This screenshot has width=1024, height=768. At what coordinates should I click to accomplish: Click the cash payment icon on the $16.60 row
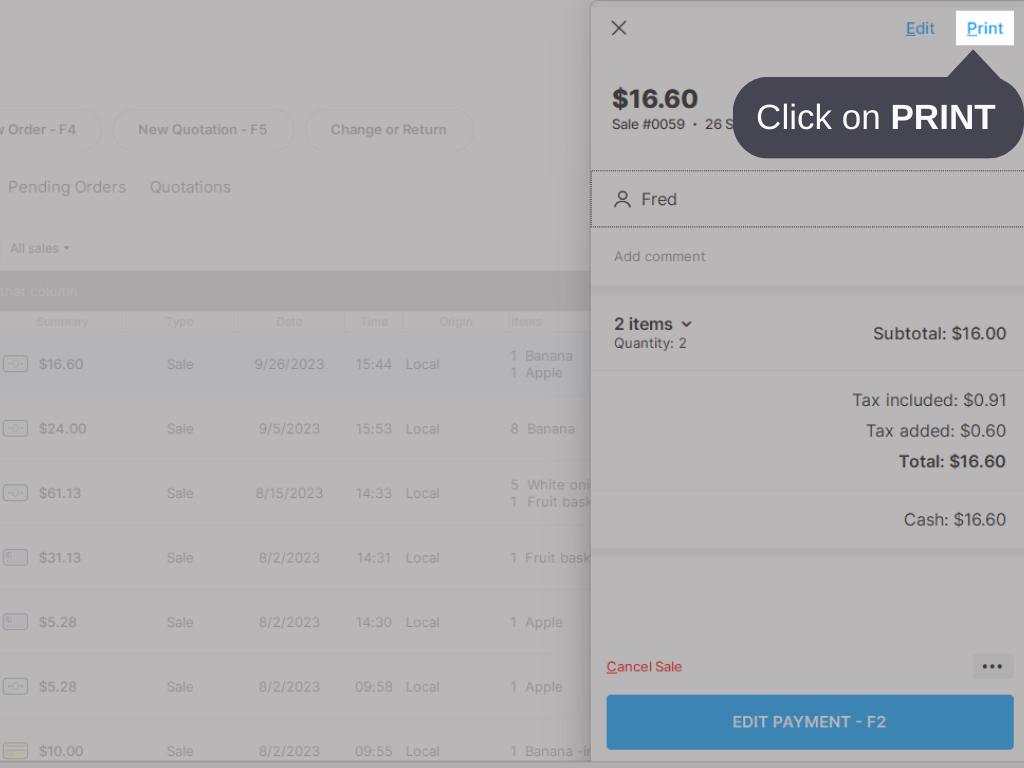(x=15, y=364)
